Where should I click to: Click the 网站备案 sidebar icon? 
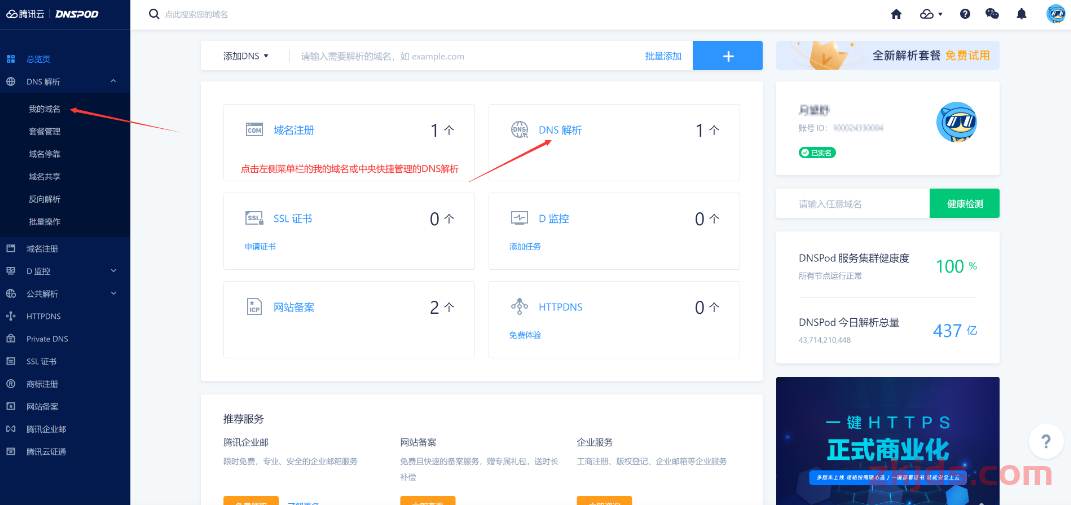pos(10,407)
